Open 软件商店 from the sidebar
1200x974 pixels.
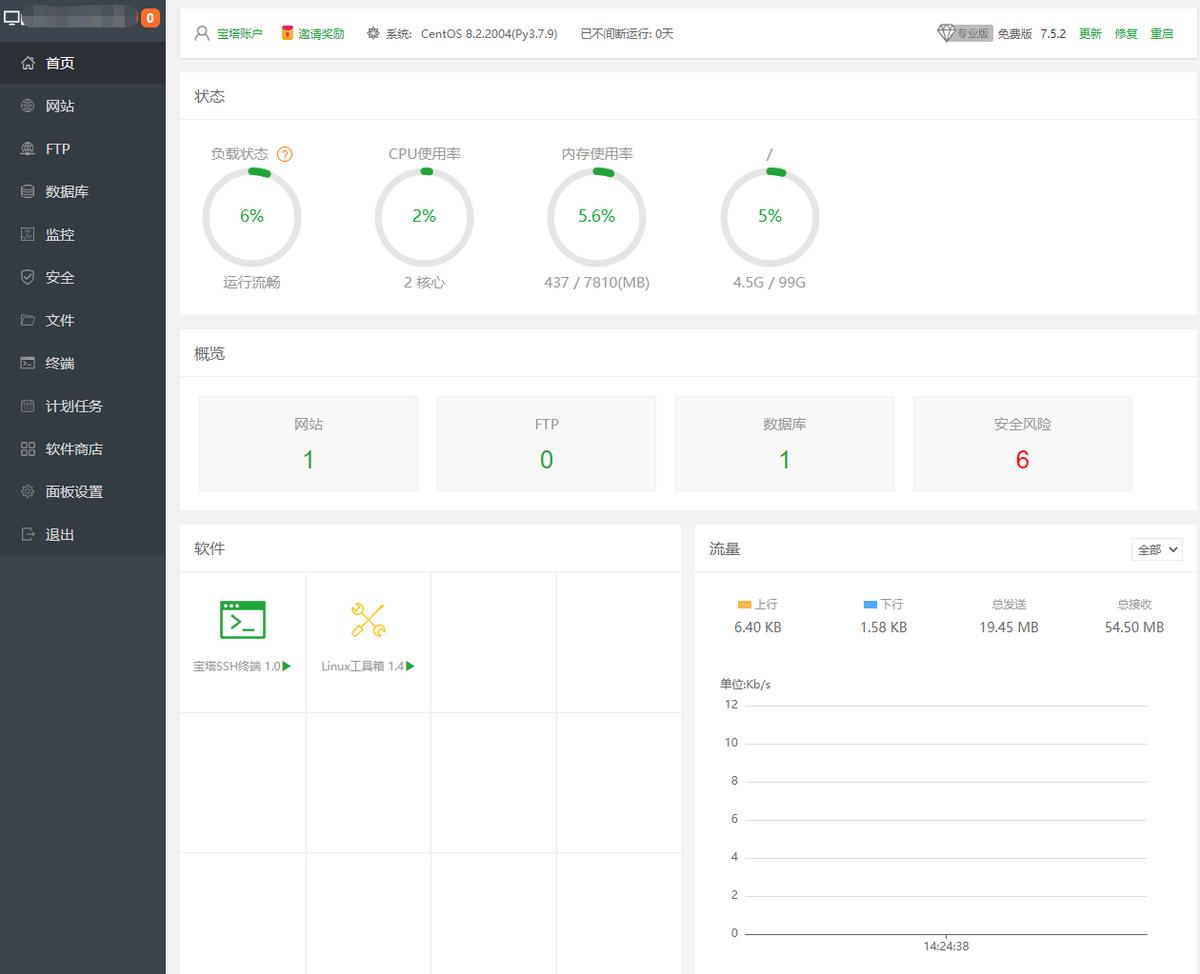tap(74, 449)
